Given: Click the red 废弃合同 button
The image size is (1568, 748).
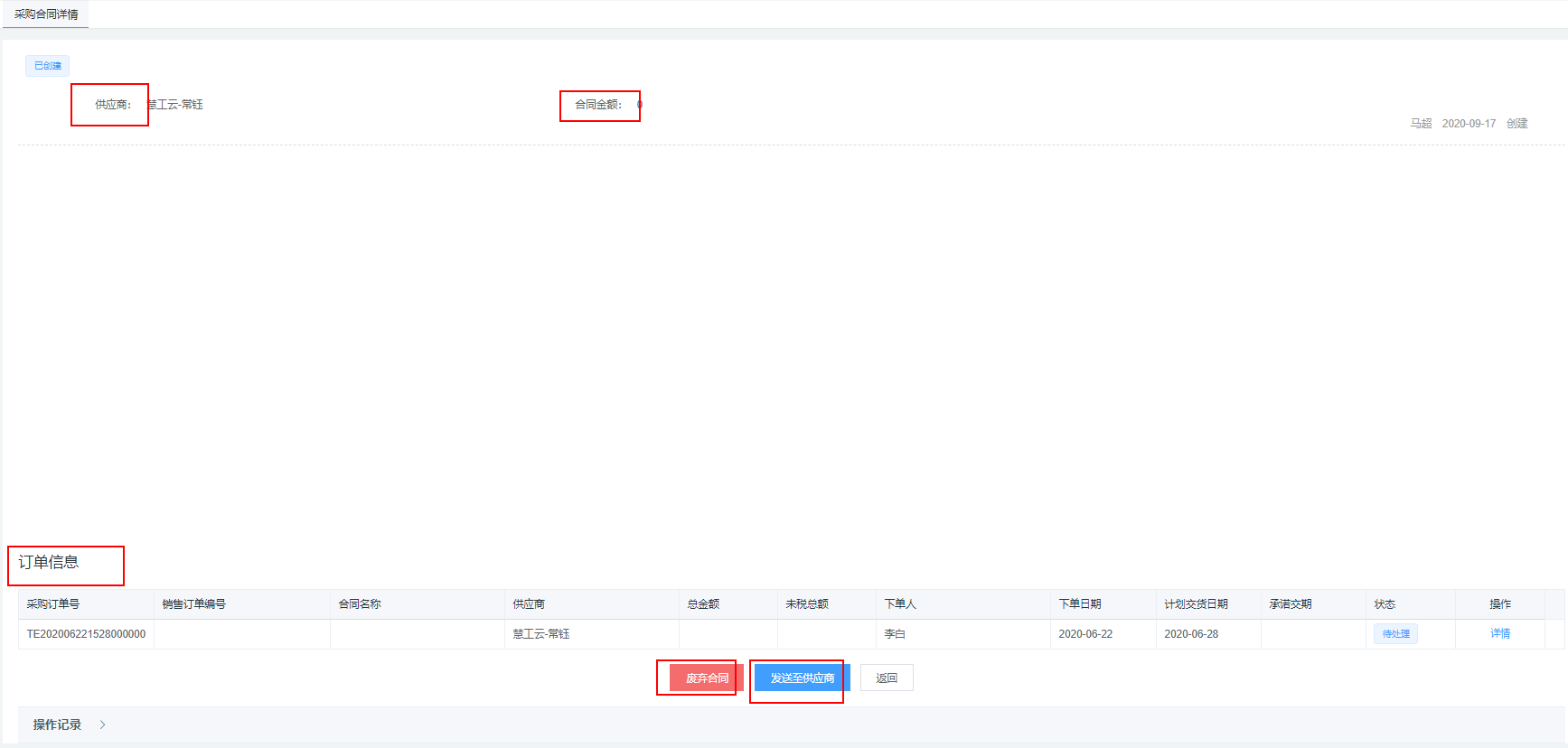Looking at the screenshot, I should click(x=706, y=678).
